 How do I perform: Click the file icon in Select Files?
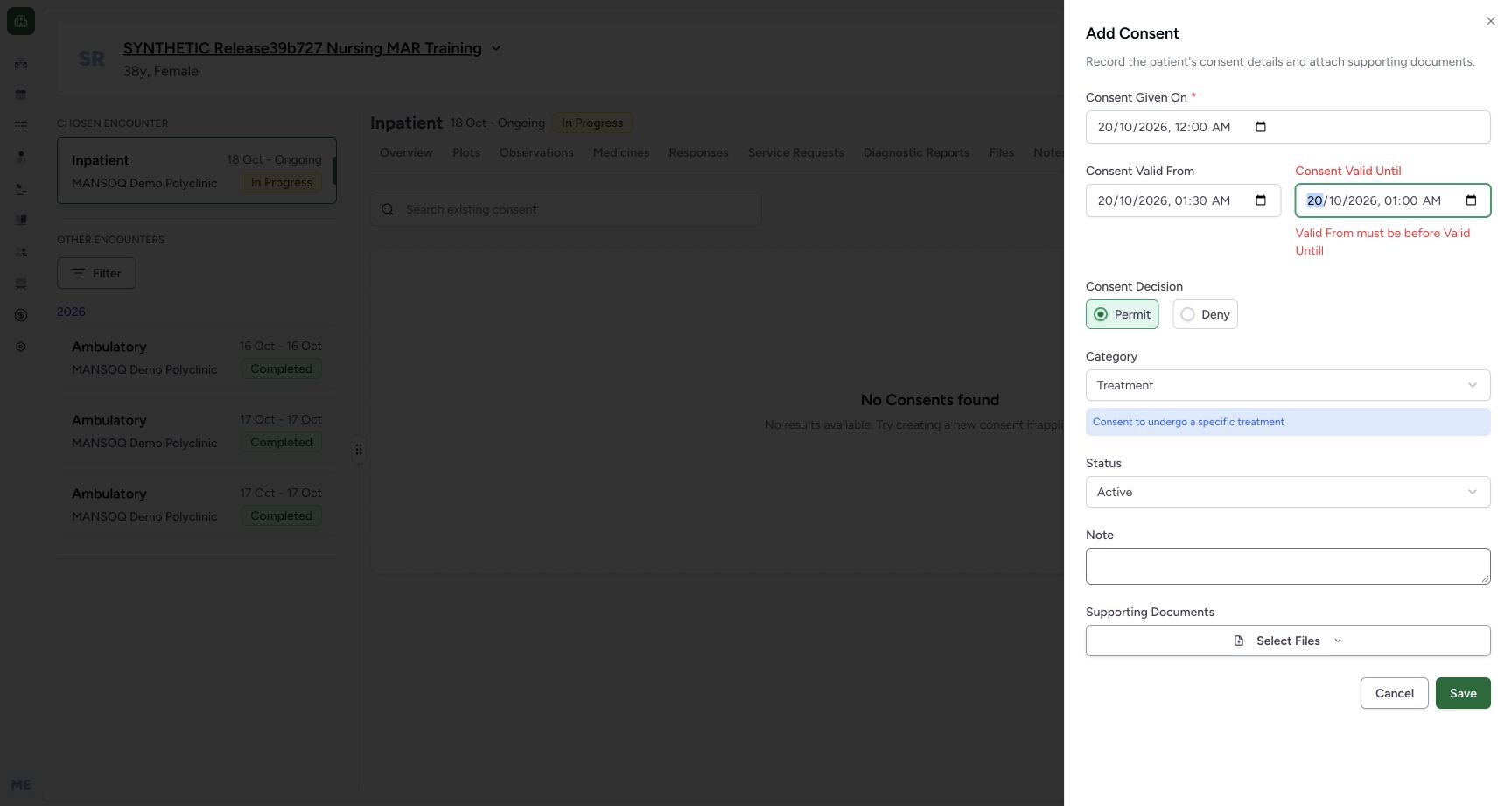[x=1239, y=641]
